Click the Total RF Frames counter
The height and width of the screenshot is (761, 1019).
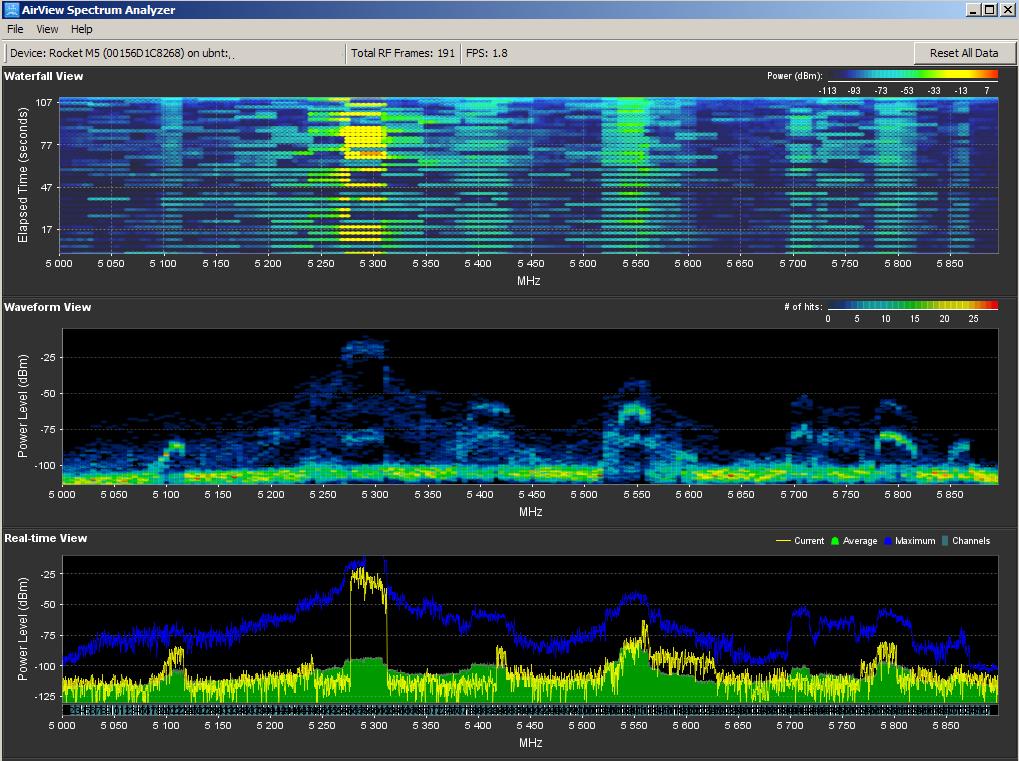[403, 53]
